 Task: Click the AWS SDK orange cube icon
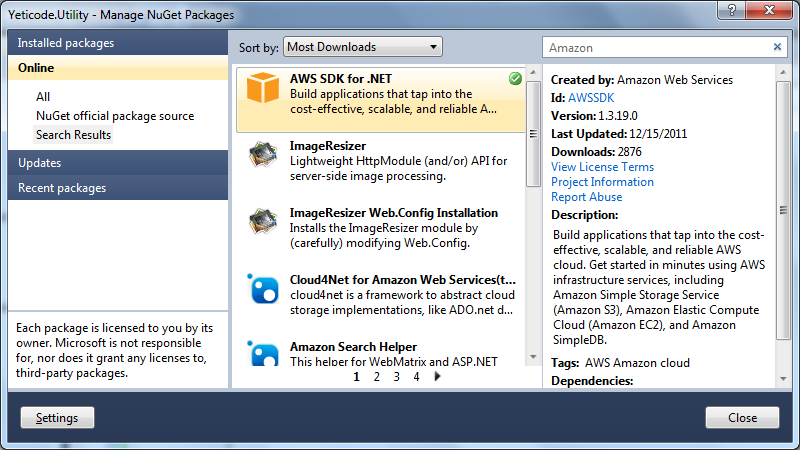[263, 88]
